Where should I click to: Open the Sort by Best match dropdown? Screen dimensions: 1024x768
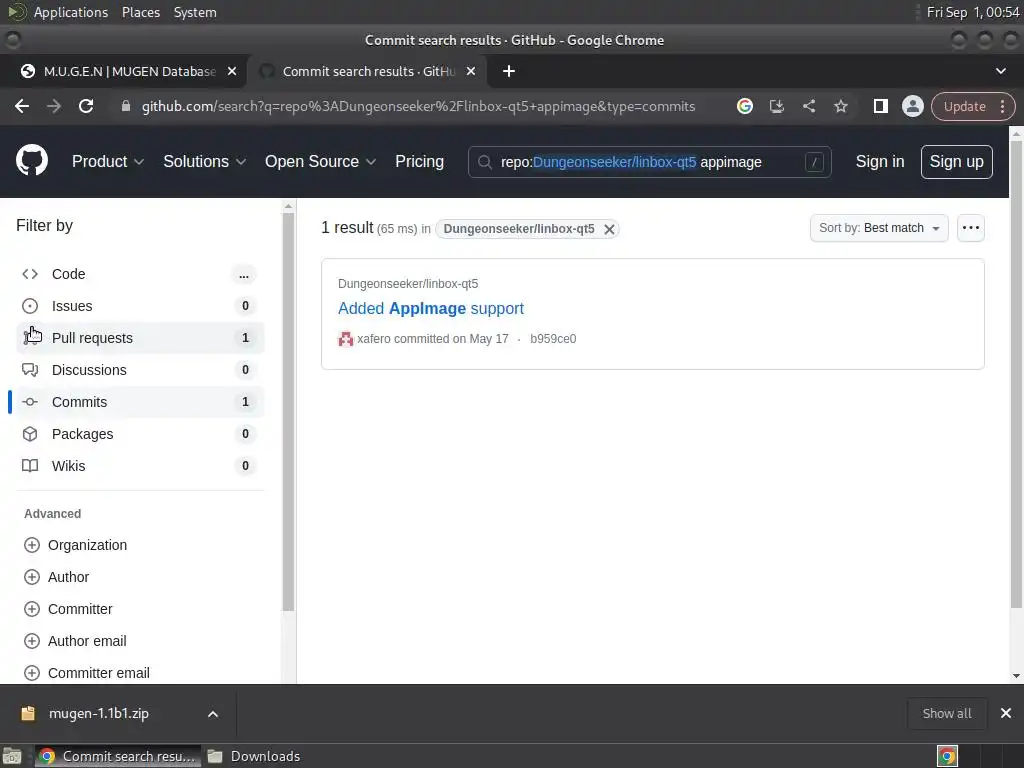[879, 228]
